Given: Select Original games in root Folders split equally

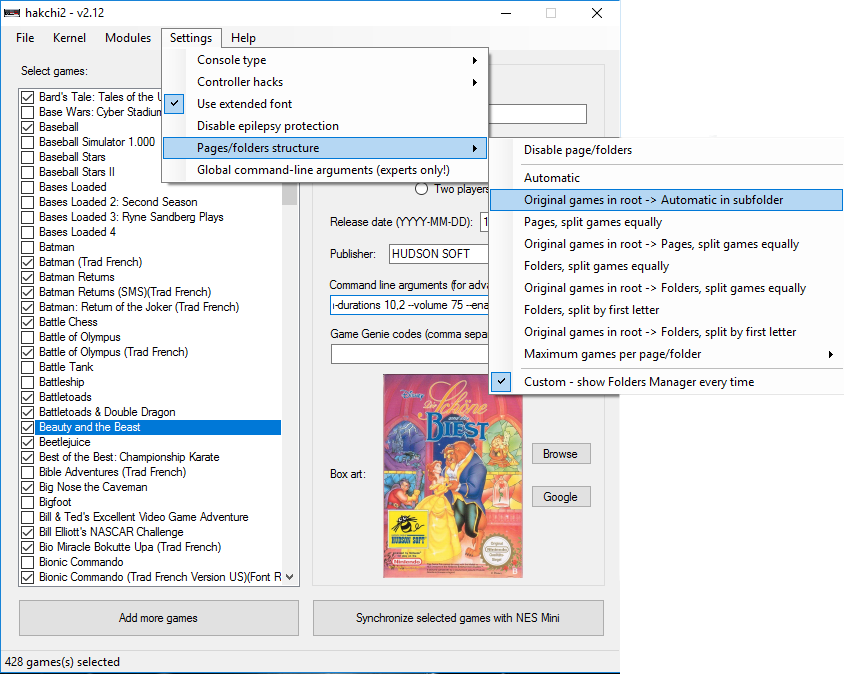Looking at the screenshot, I should coord(666,288).
